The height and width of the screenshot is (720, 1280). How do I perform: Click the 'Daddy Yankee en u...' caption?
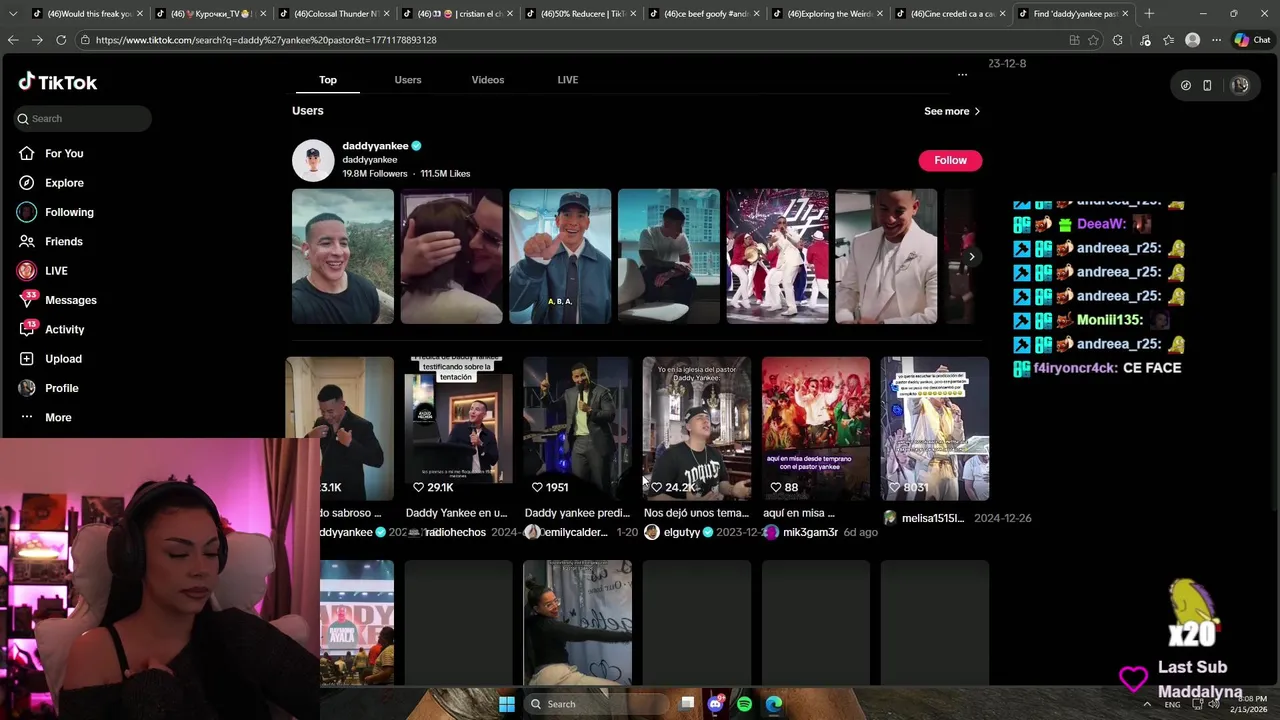click(x=456, y=513)
